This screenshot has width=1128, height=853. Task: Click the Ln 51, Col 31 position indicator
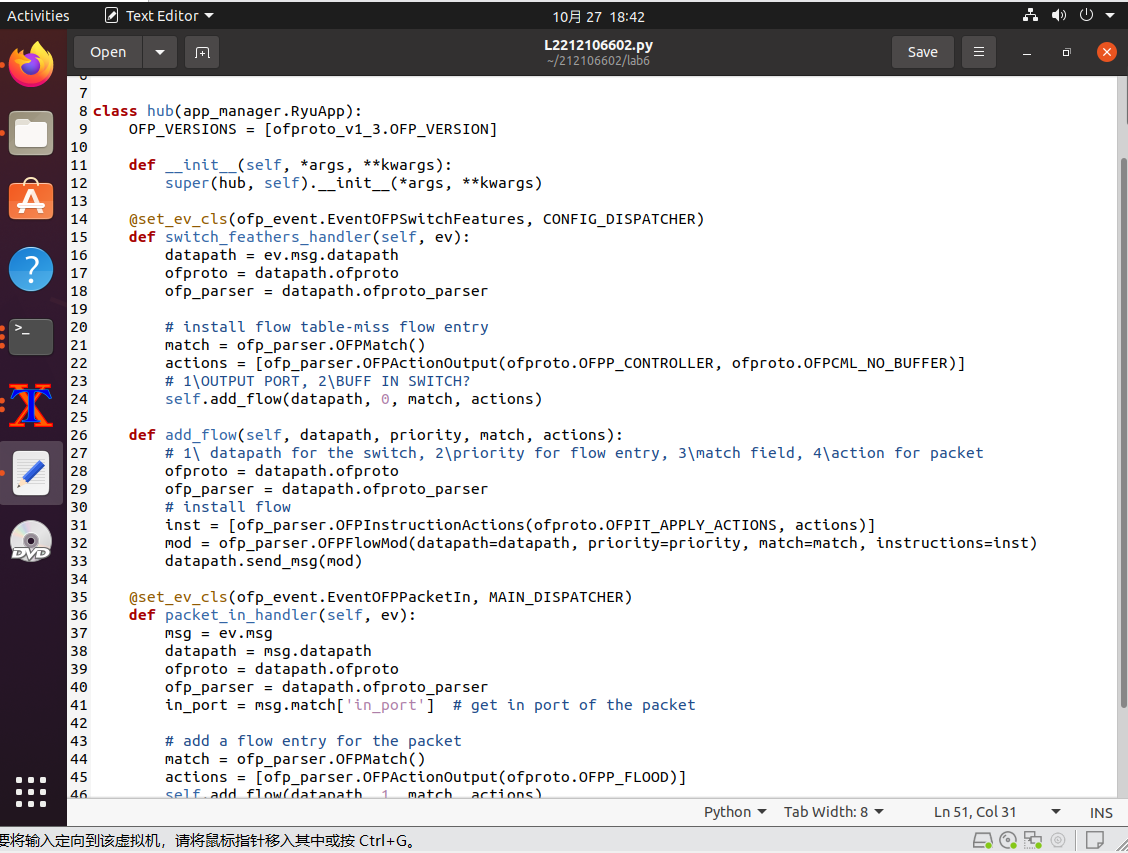pyautogui.click(x=975, y=812)
